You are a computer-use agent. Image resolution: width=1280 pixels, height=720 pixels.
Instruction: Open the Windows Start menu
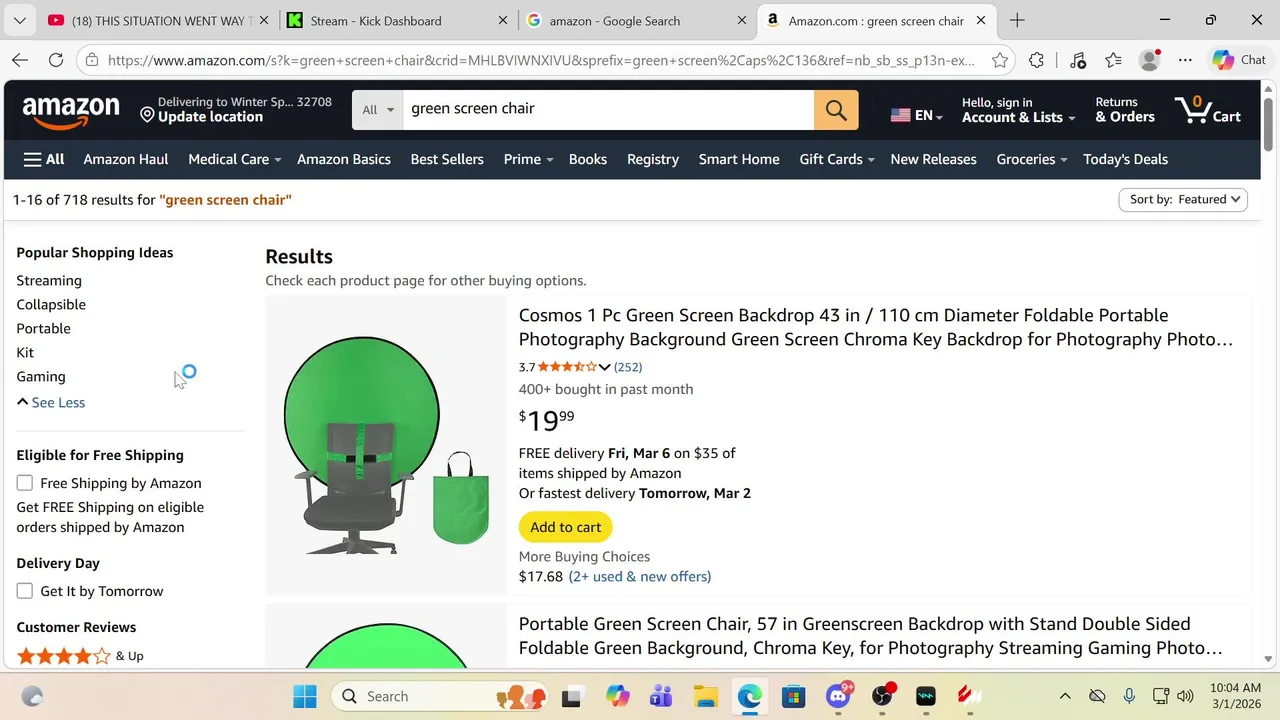tap(305, 696)
